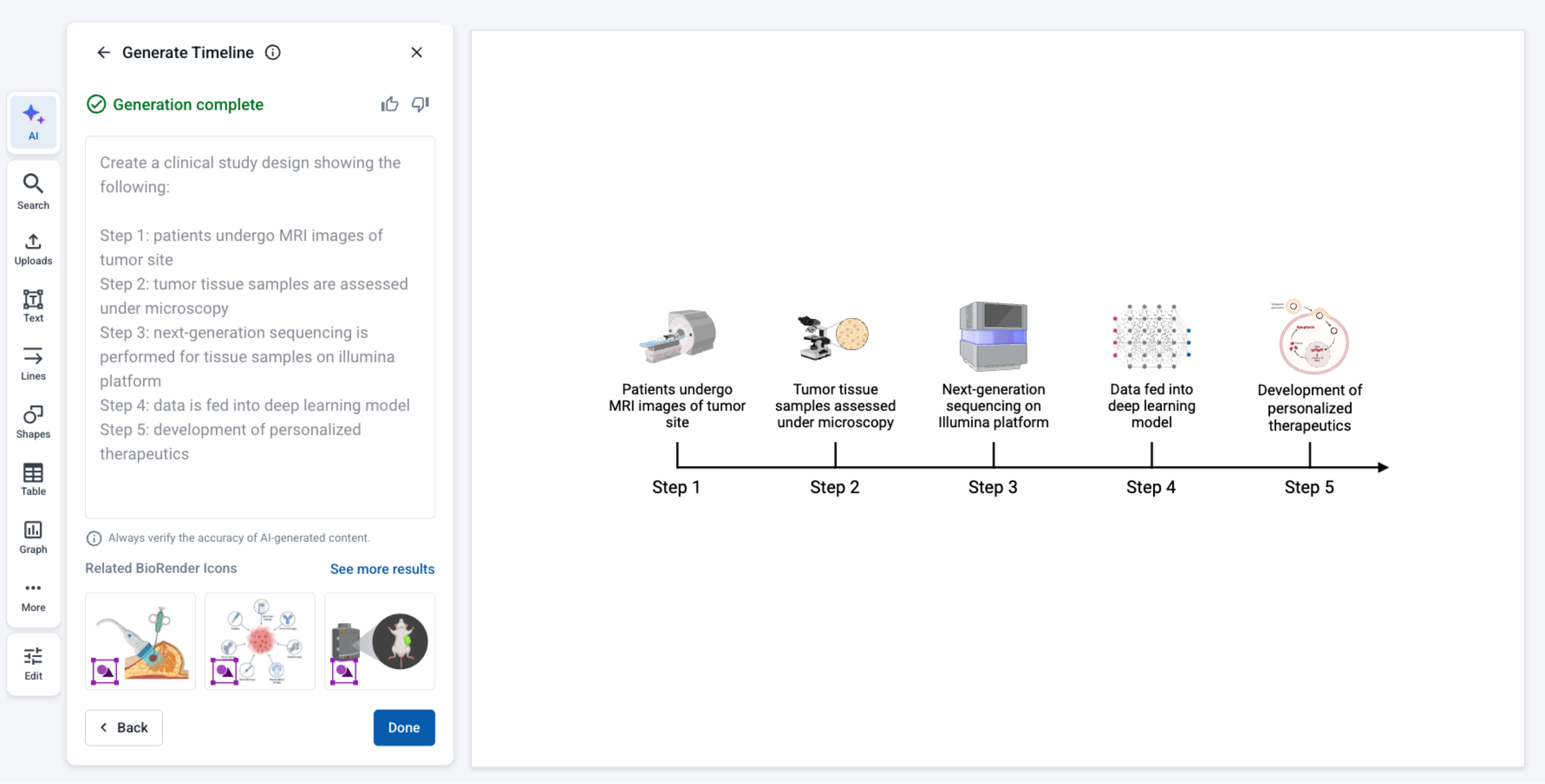Click the 'Related BioRender Icons' heading

[161, 568]
